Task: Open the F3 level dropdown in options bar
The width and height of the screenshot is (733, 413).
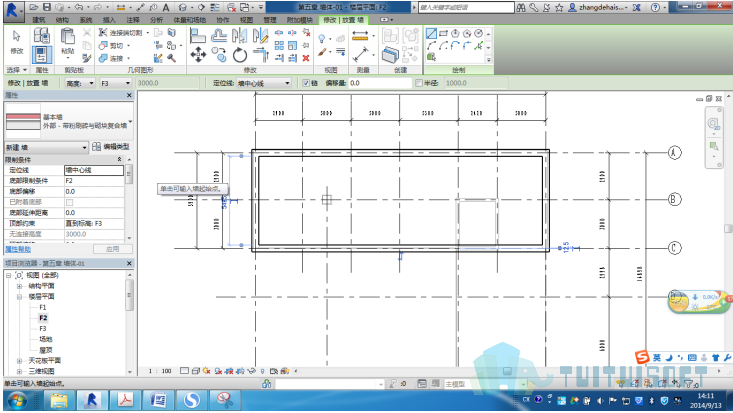Action: [116, 83]
